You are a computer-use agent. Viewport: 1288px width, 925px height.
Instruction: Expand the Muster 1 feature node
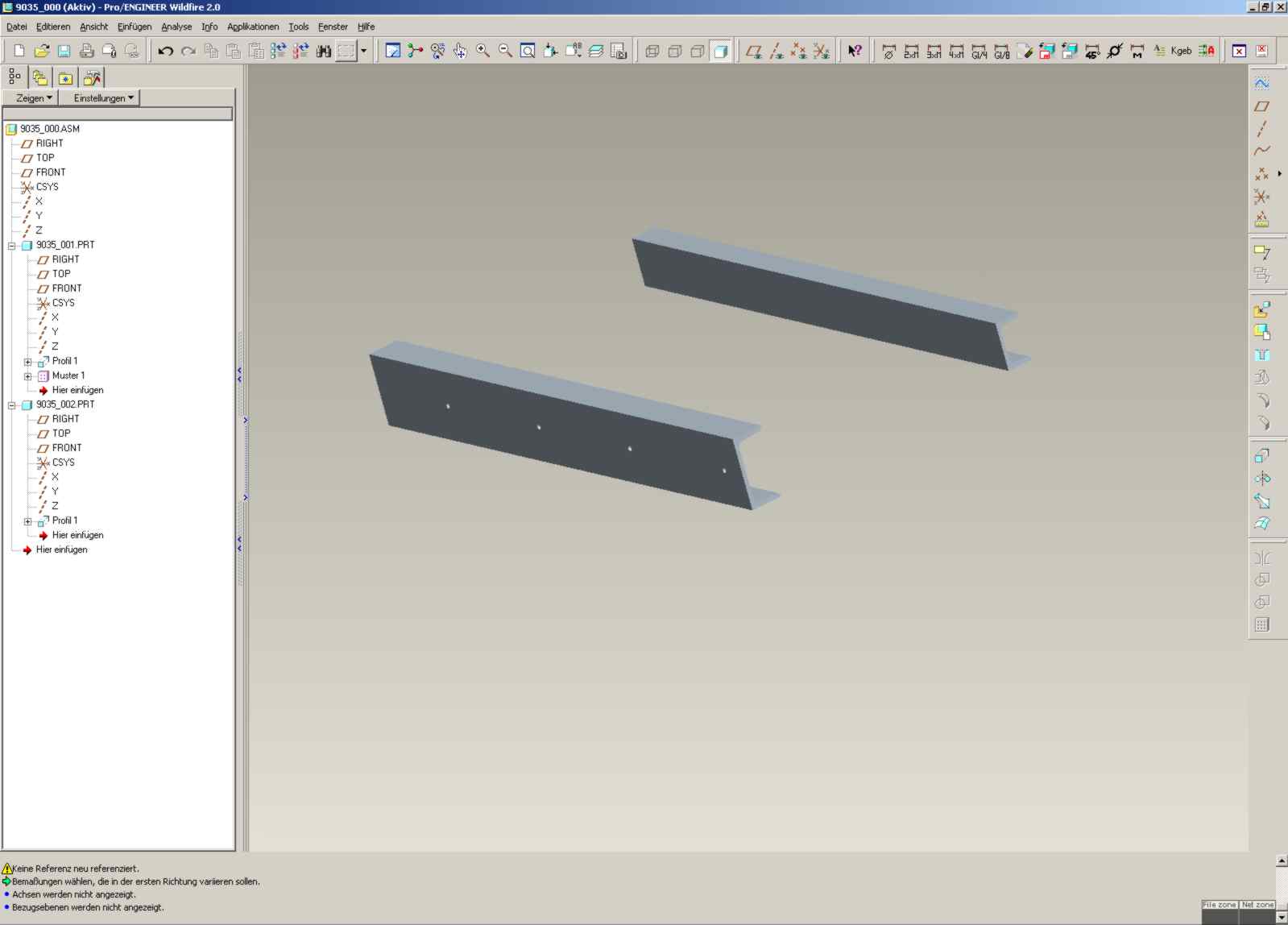28,376
